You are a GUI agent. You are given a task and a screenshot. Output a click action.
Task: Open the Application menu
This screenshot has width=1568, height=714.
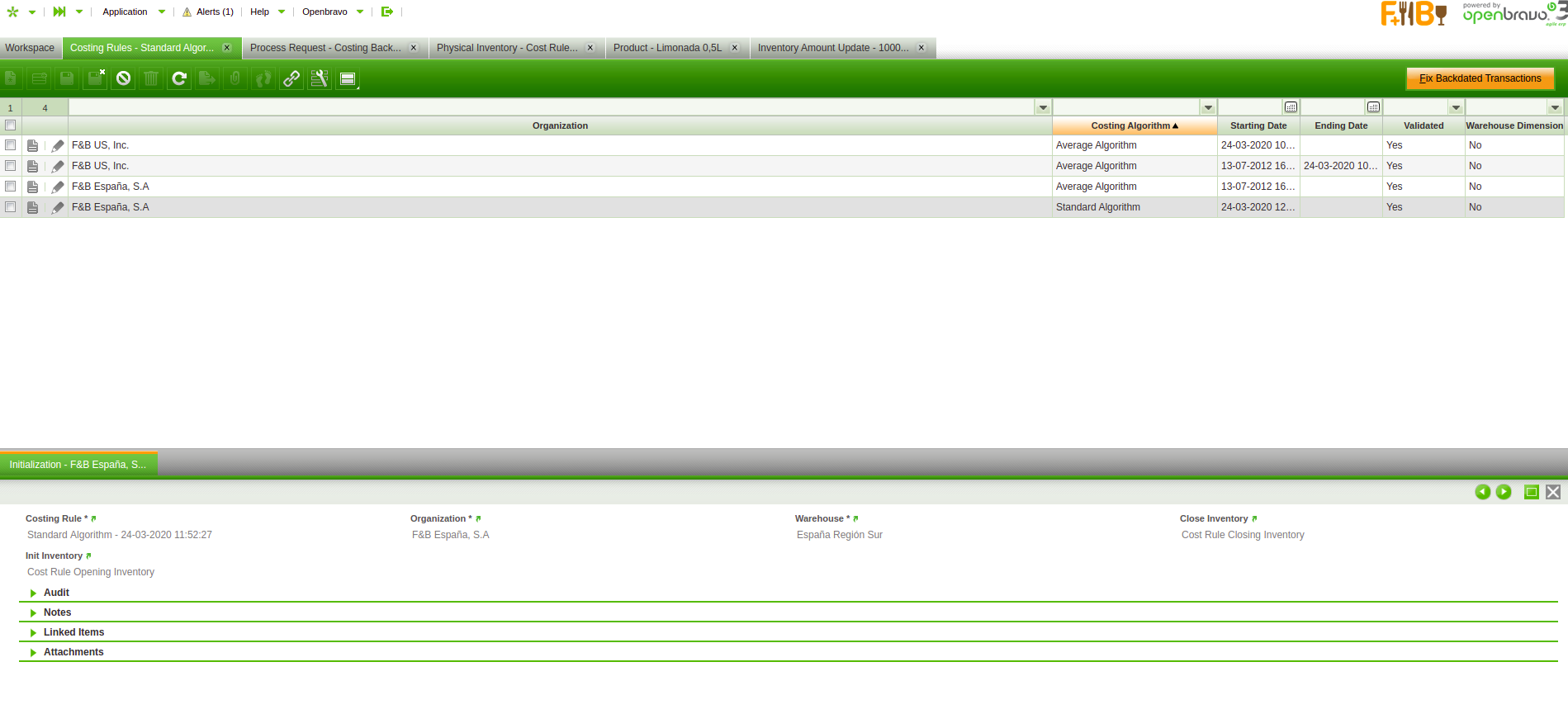click(133, 12)
